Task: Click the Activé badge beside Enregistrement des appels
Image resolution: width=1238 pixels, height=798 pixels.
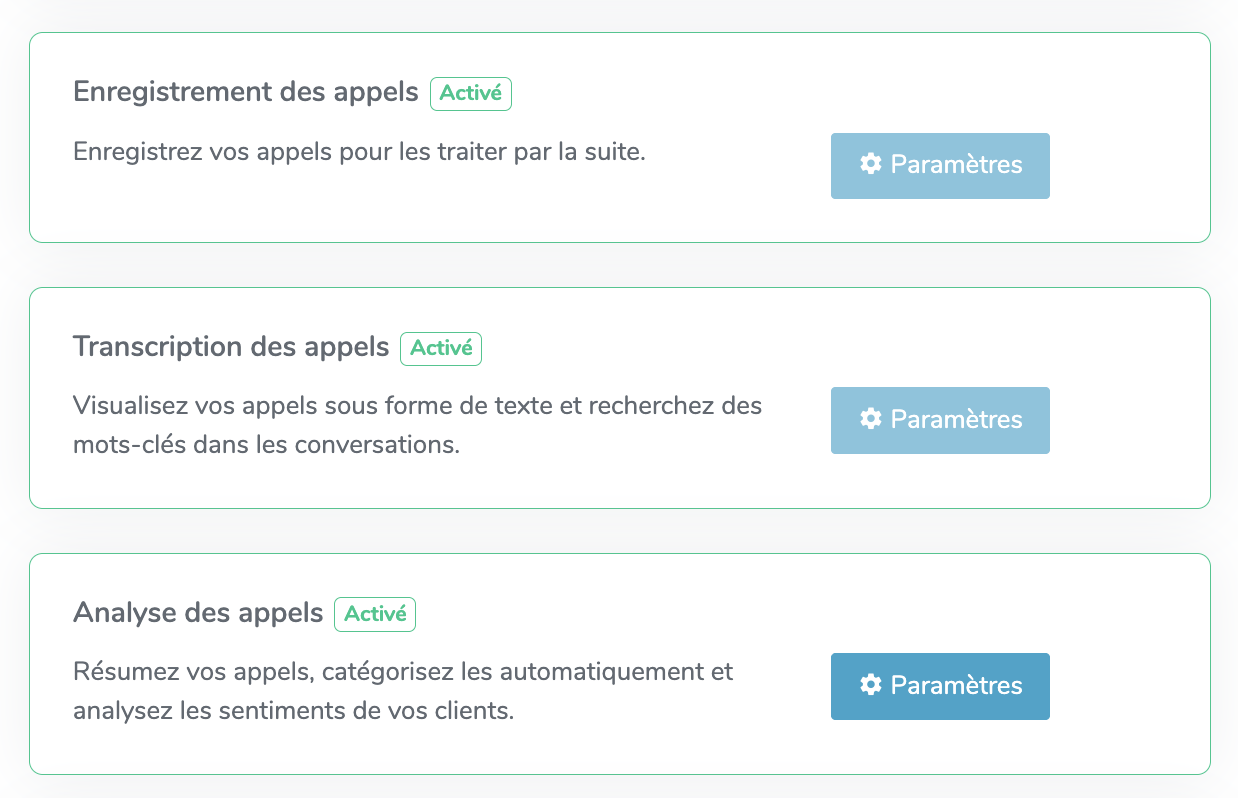Action: click(x=471, y=93)
